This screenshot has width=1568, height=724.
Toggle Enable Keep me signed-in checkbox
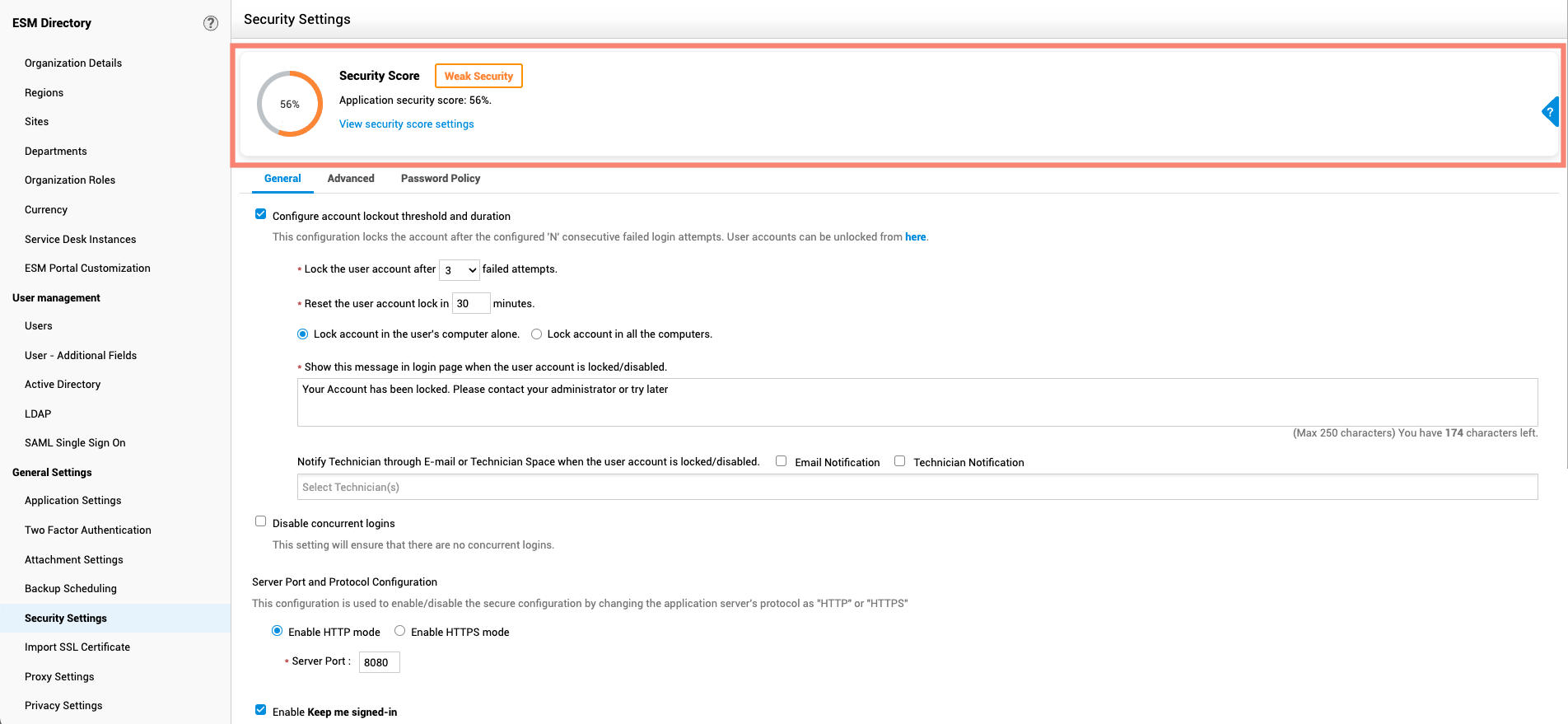click(x=261, y=710)
